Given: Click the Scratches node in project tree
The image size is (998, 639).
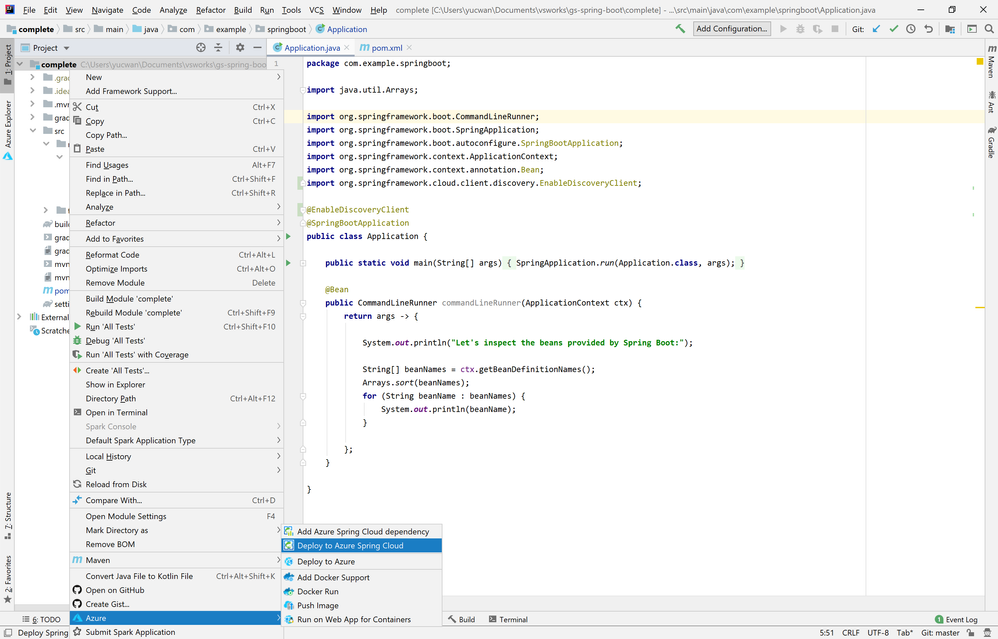Looking at the screenshot, I should click(50, 330).
